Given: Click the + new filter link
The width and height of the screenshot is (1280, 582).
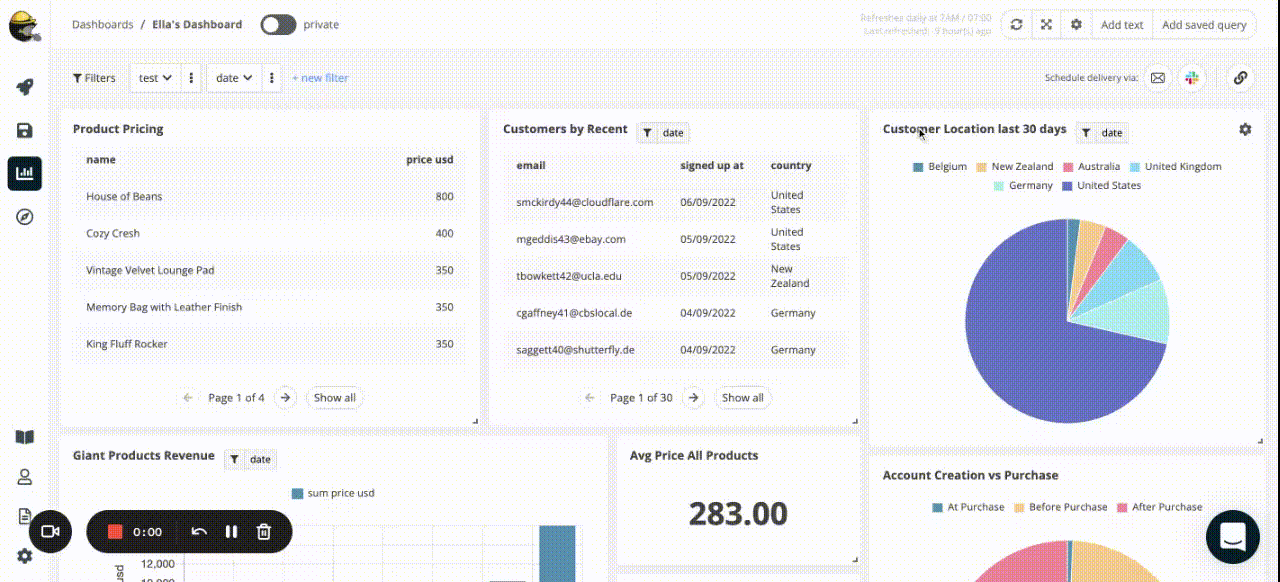Looking at the screenshot, I should [320, 78].
